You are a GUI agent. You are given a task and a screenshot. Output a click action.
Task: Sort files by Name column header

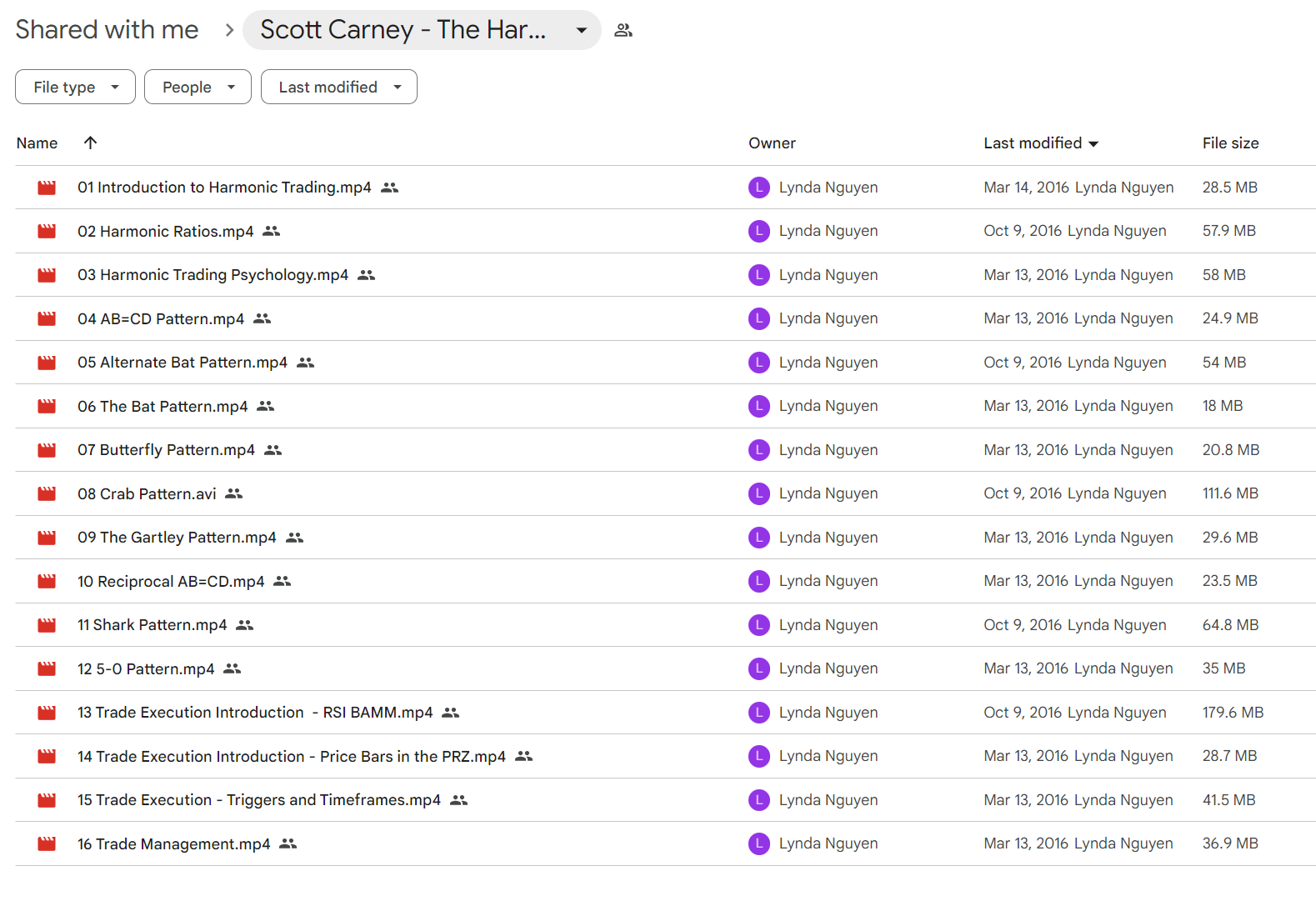coord(37,143)
